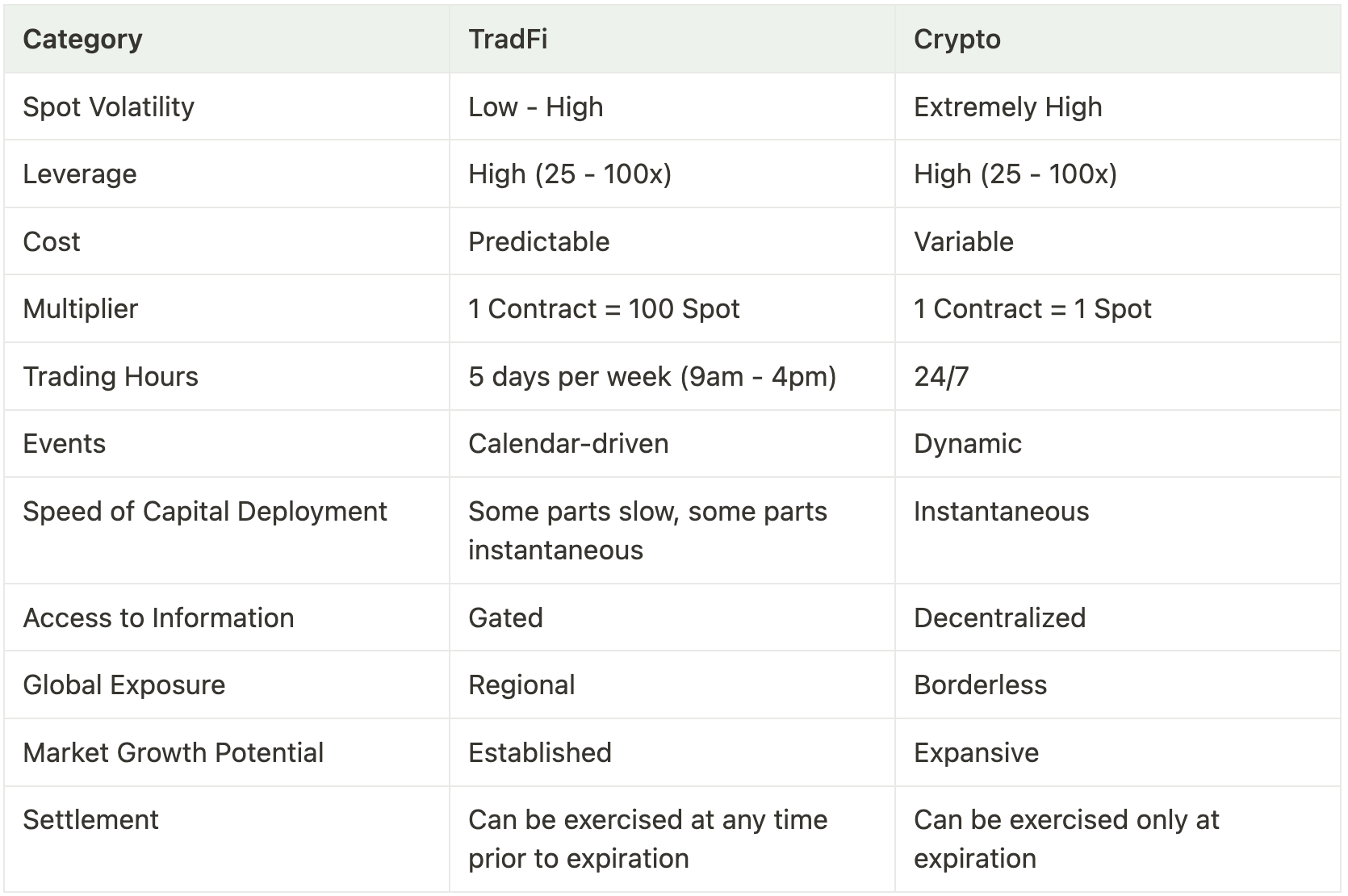
Task: Select the Trading Hours row label
Action: [111, 377]
